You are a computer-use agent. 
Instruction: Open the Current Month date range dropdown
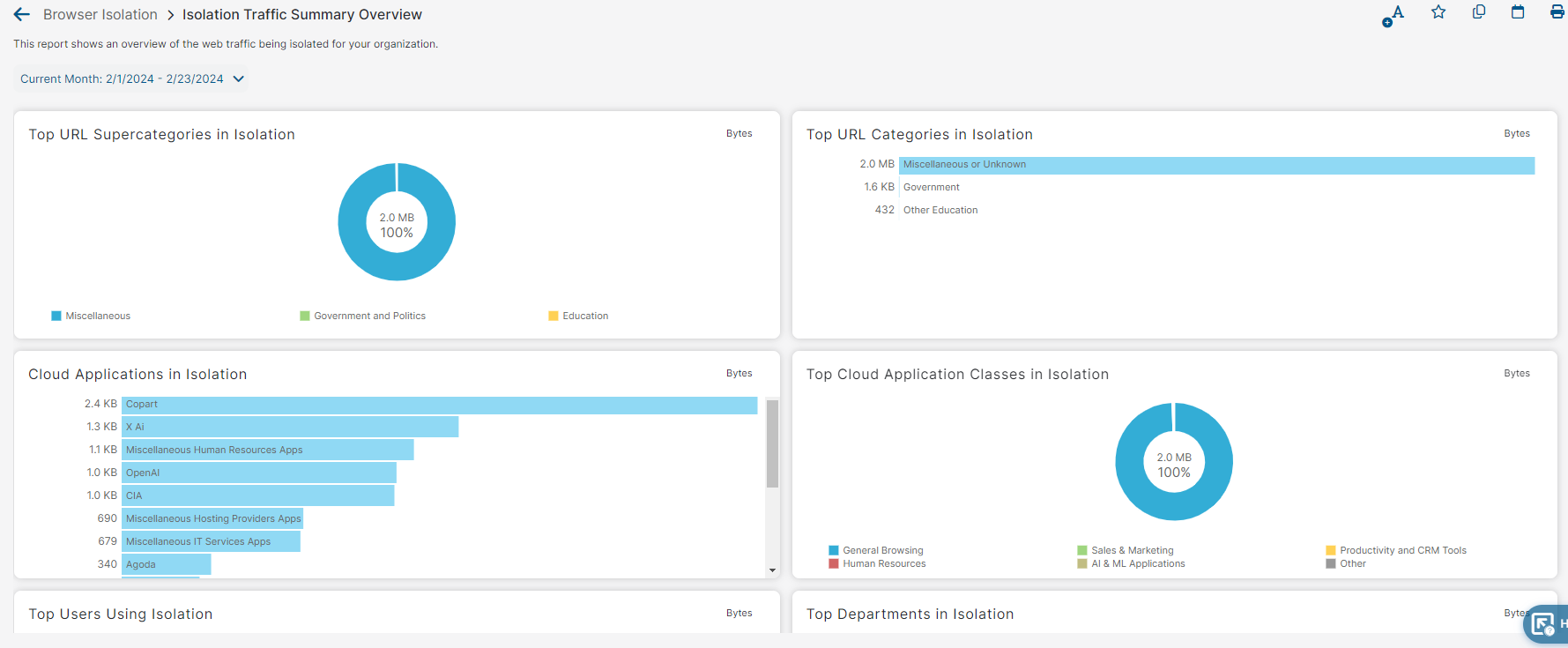pos(131,79)
